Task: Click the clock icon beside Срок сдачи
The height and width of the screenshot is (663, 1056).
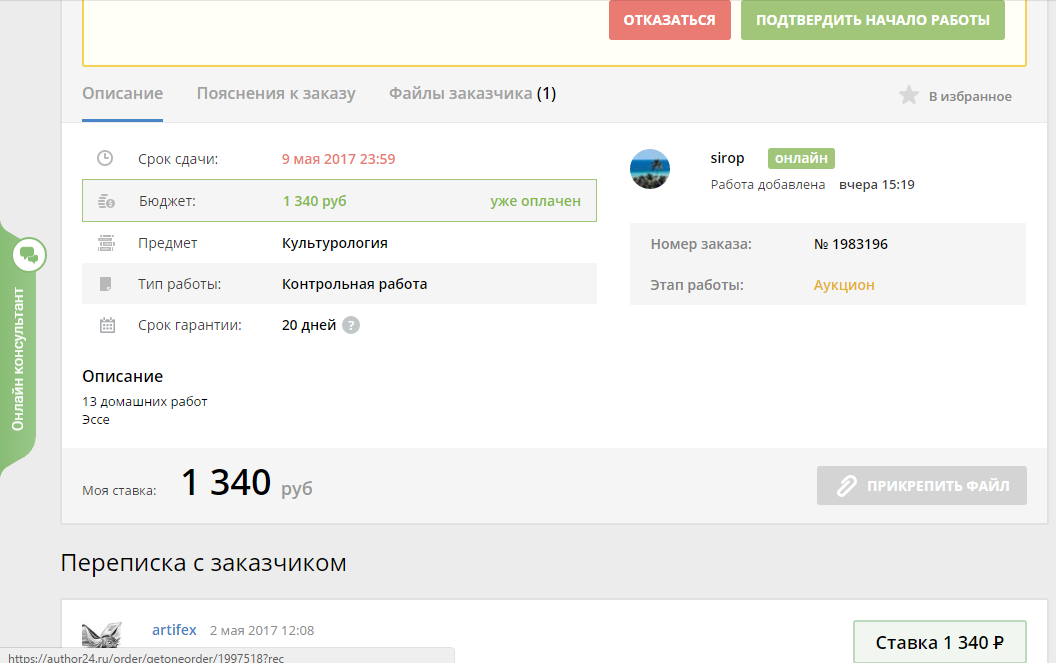Action: click(105, 158)
